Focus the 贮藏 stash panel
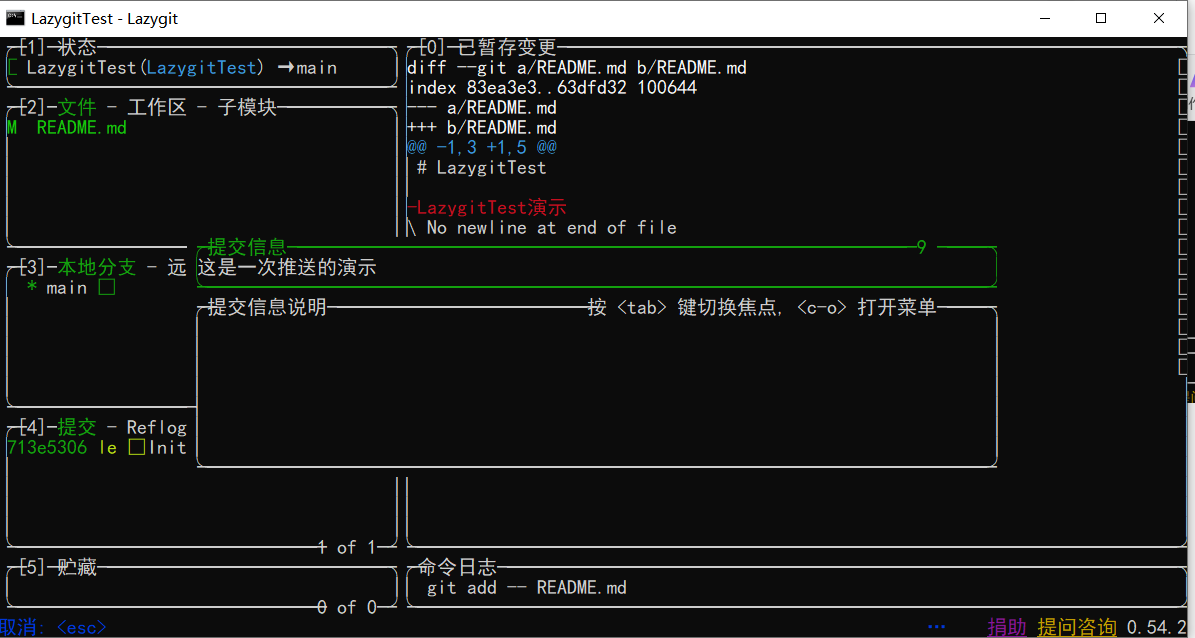The width and height of the screenshot is (1195, 638). pos(202,588)
